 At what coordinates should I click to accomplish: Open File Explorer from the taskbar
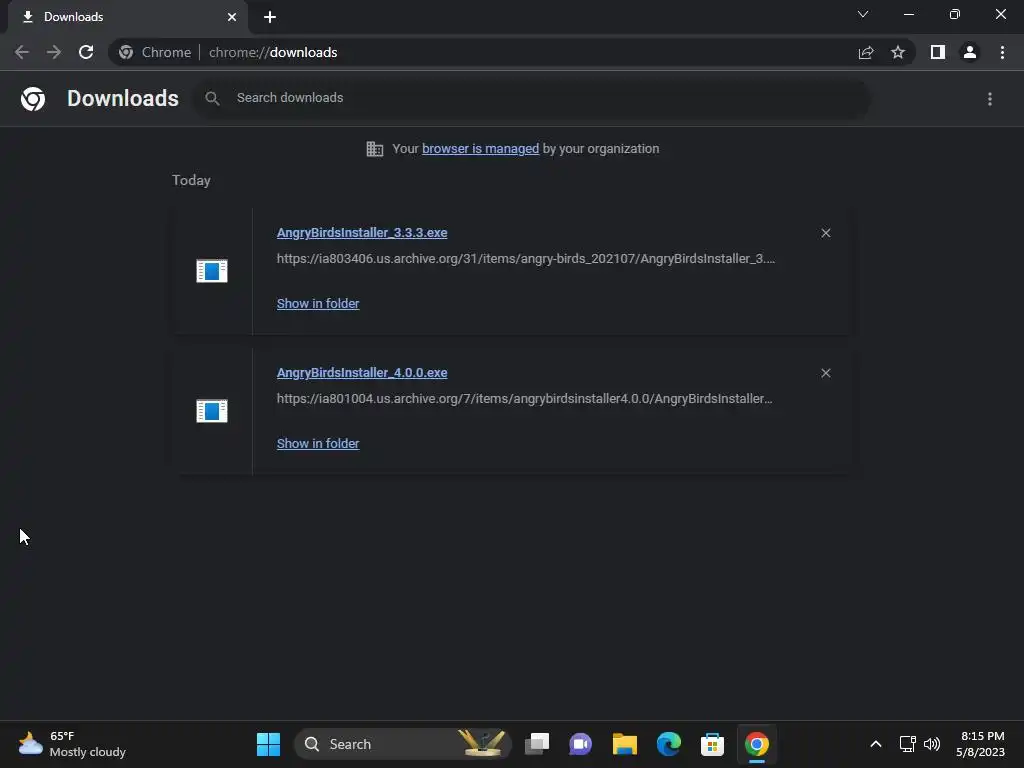tap(625, 744)
